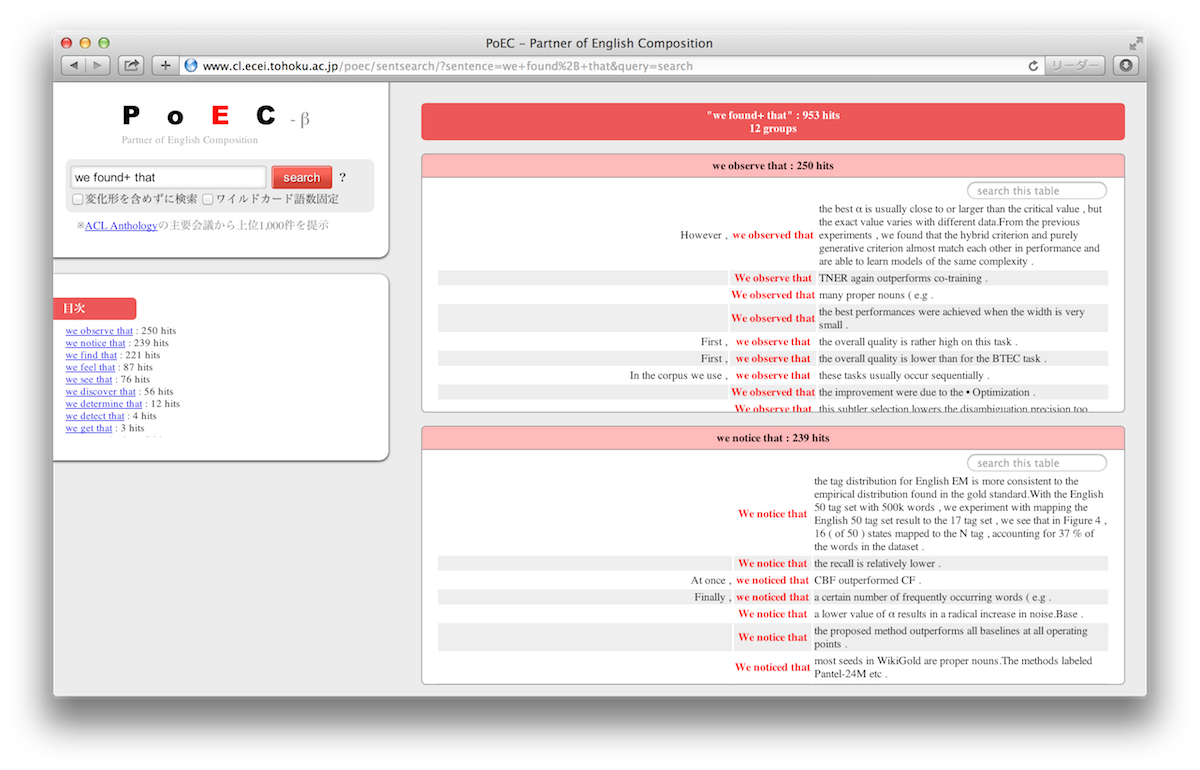Click left context "In the corpus we use ,"
The image size is (1200, 770).
(678, 375)
